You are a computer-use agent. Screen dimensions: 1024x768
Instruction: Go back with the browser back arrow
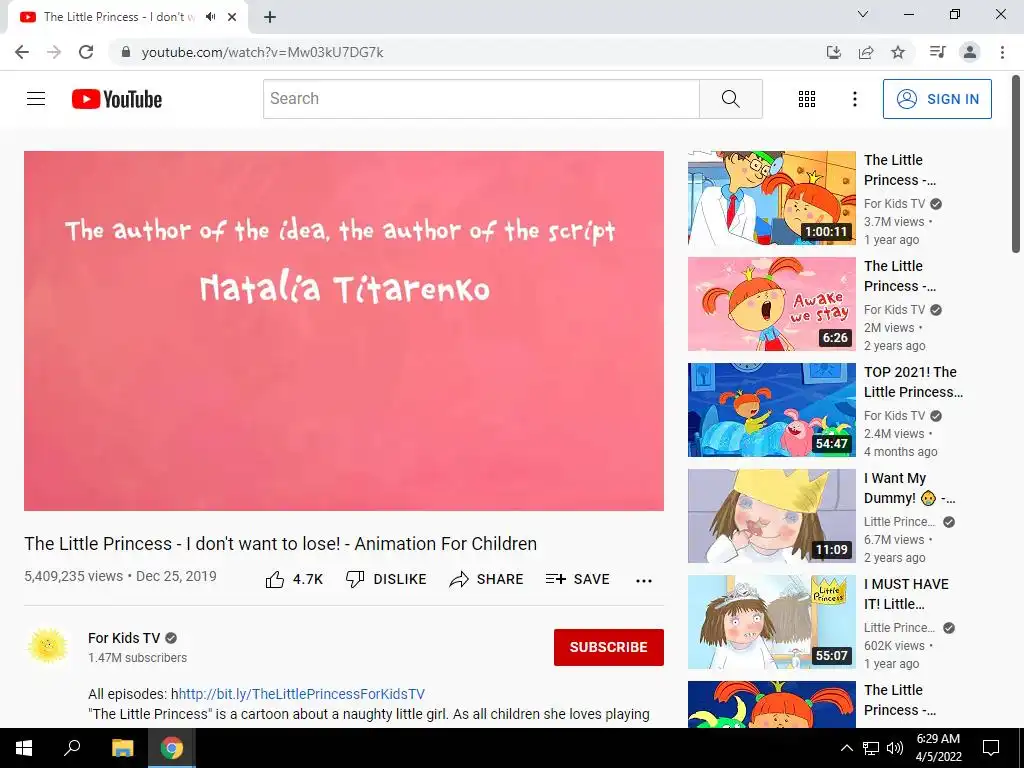22,52
